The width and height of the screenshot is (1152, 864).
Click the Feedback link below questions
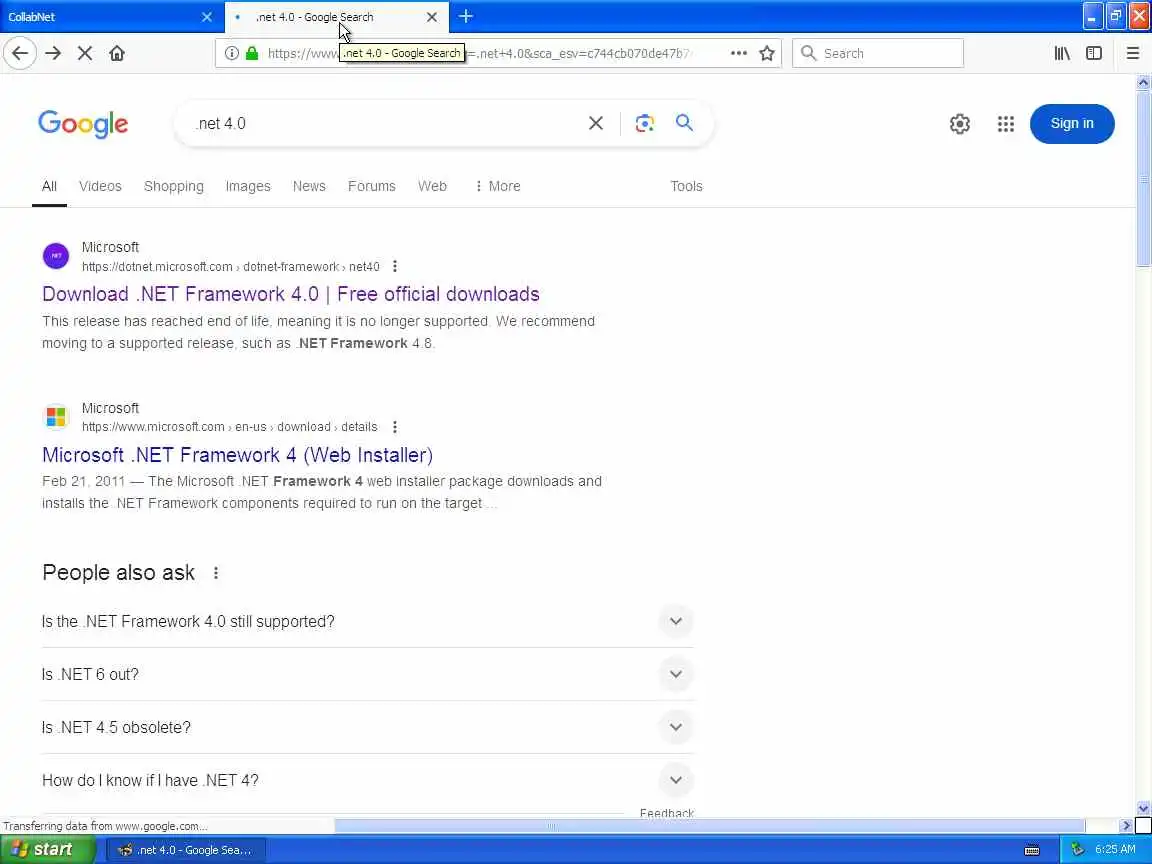click(666, 813)
